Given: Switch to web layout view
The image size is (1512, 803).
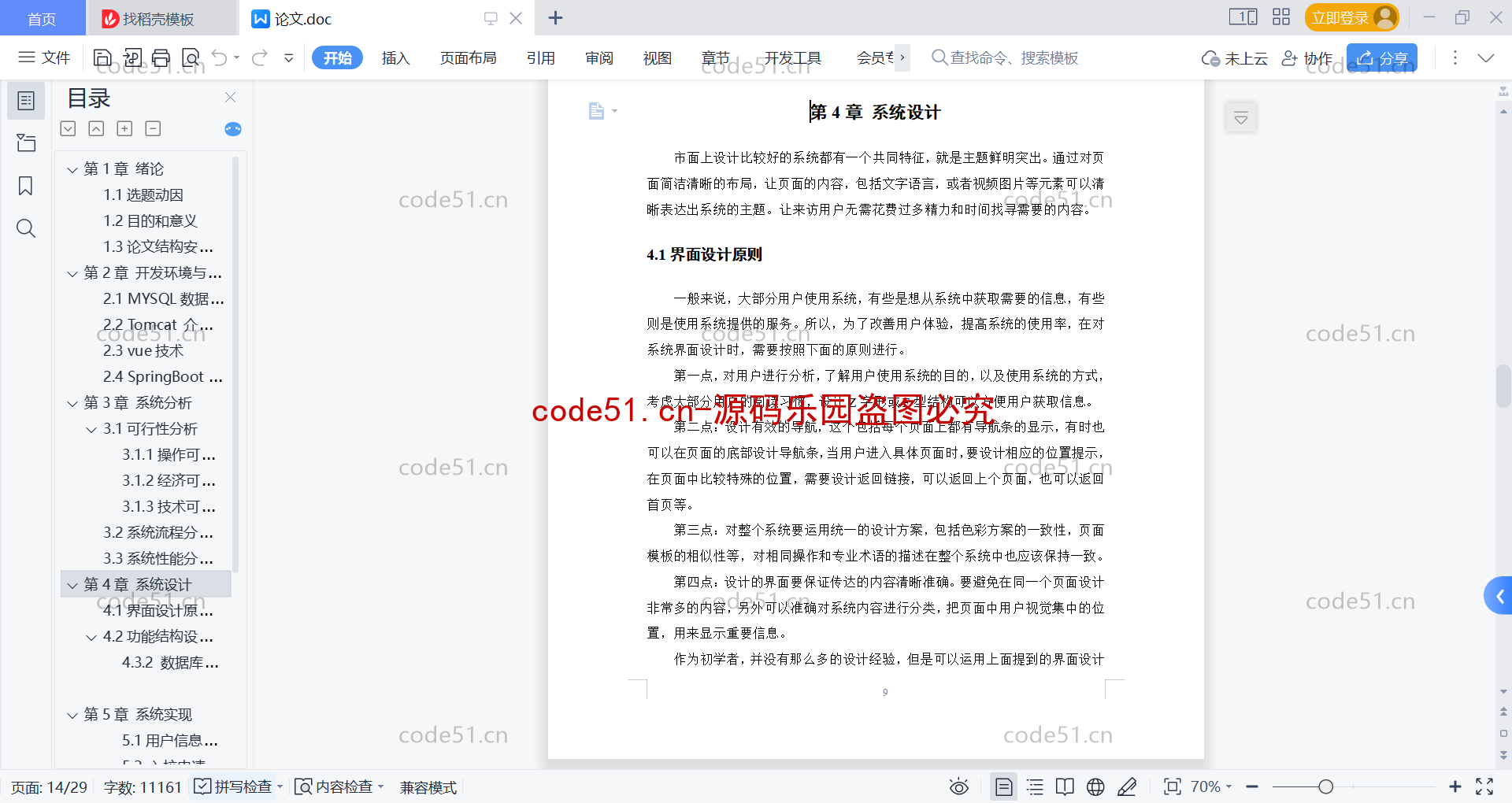Looking at the screenshot, I should pos(1095,786).
